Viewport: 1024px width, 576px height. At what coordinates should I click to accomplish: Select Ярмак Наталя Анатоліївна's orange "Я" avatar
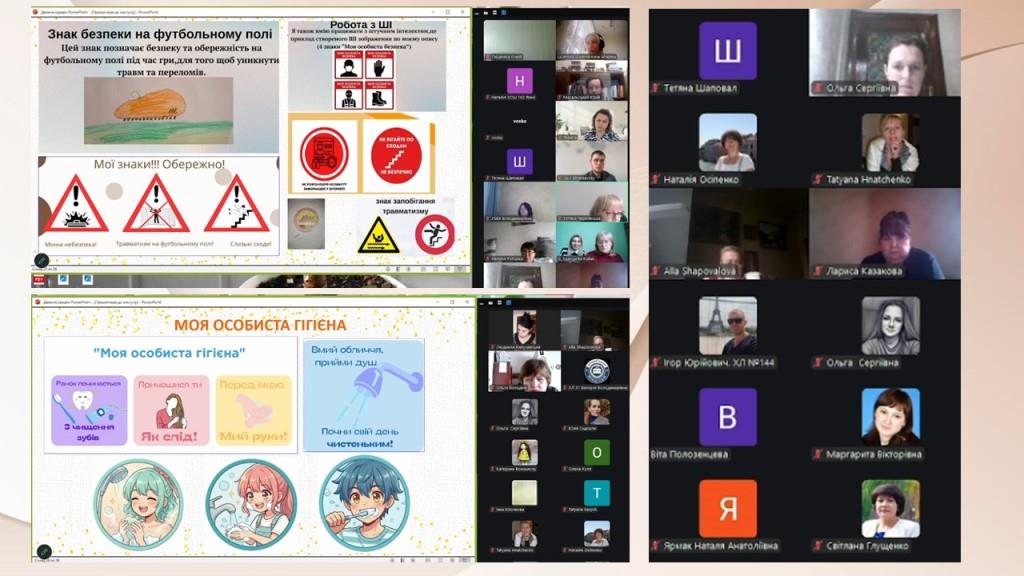727,508
